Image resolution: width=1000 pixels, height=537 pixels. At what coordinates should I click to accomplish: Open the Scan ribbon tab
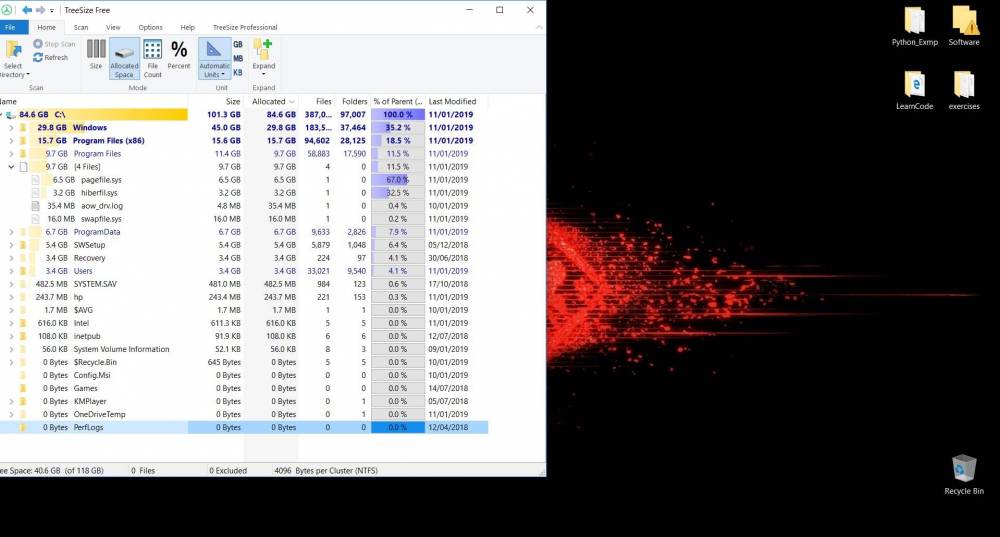point(81,27)
